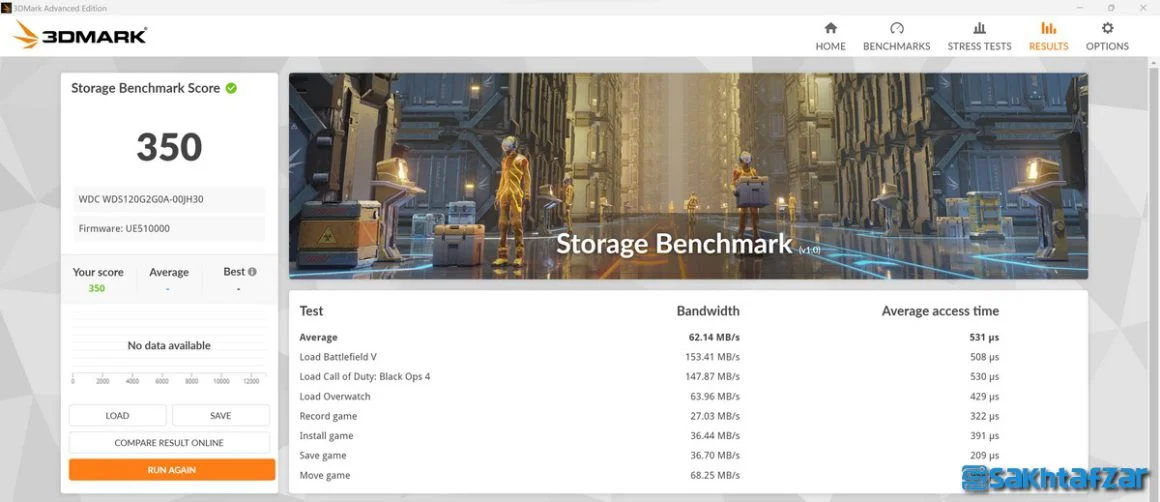Click the Storage Benchmark banner title text
This screenshot has height=502, width=1160.
click(673, 244)
